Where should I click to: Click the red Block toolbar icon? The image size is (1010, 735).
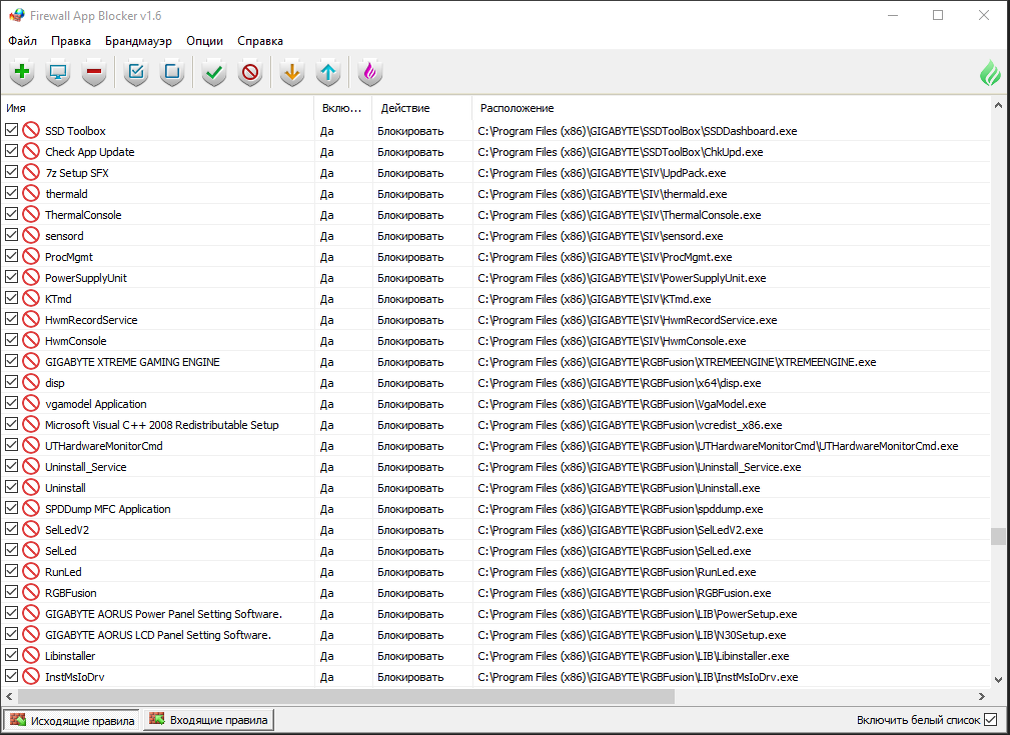coord(250,72)
